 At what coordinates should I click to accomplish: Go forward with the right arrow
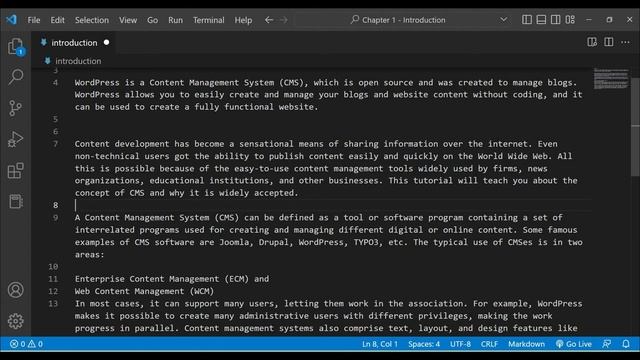pyautogui.click(x=284, y=20)
